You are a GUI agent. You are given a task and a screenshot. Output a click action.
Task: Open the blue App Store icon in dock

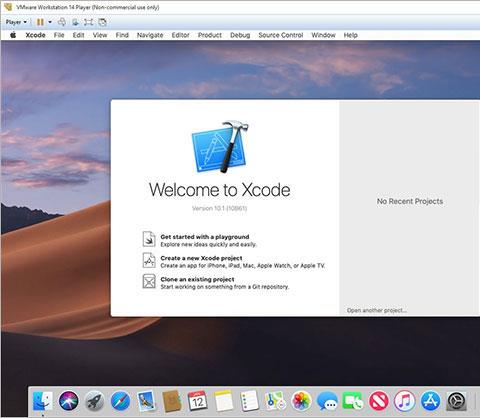click(430, 401)
